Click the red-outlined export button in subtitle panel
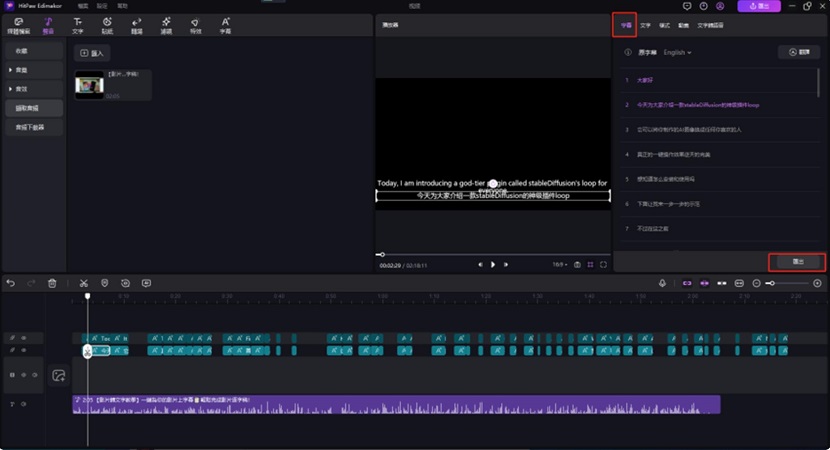 click(x=797, y=261)
